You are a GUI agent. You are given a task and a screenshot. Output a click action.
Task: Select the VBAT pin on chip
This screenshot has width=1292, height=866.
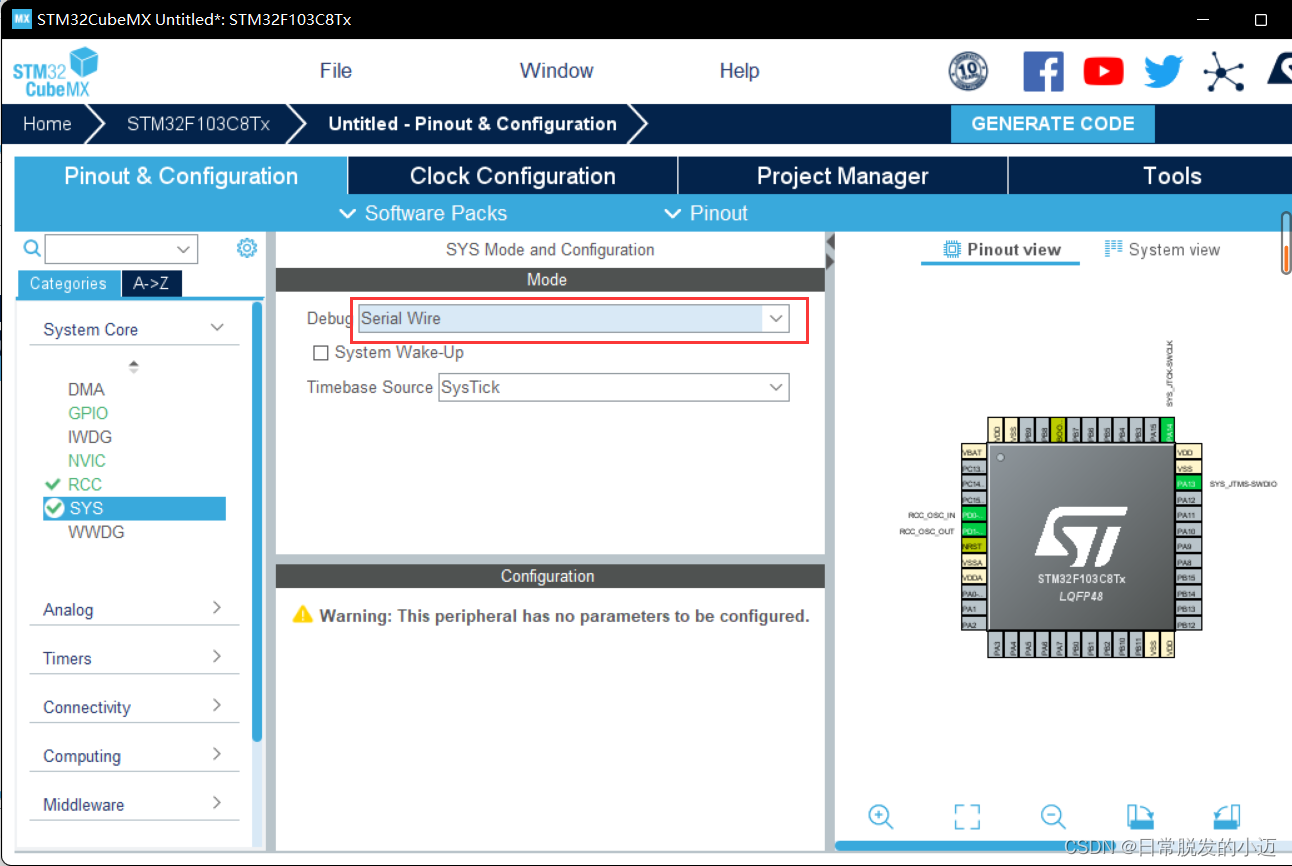974,451
